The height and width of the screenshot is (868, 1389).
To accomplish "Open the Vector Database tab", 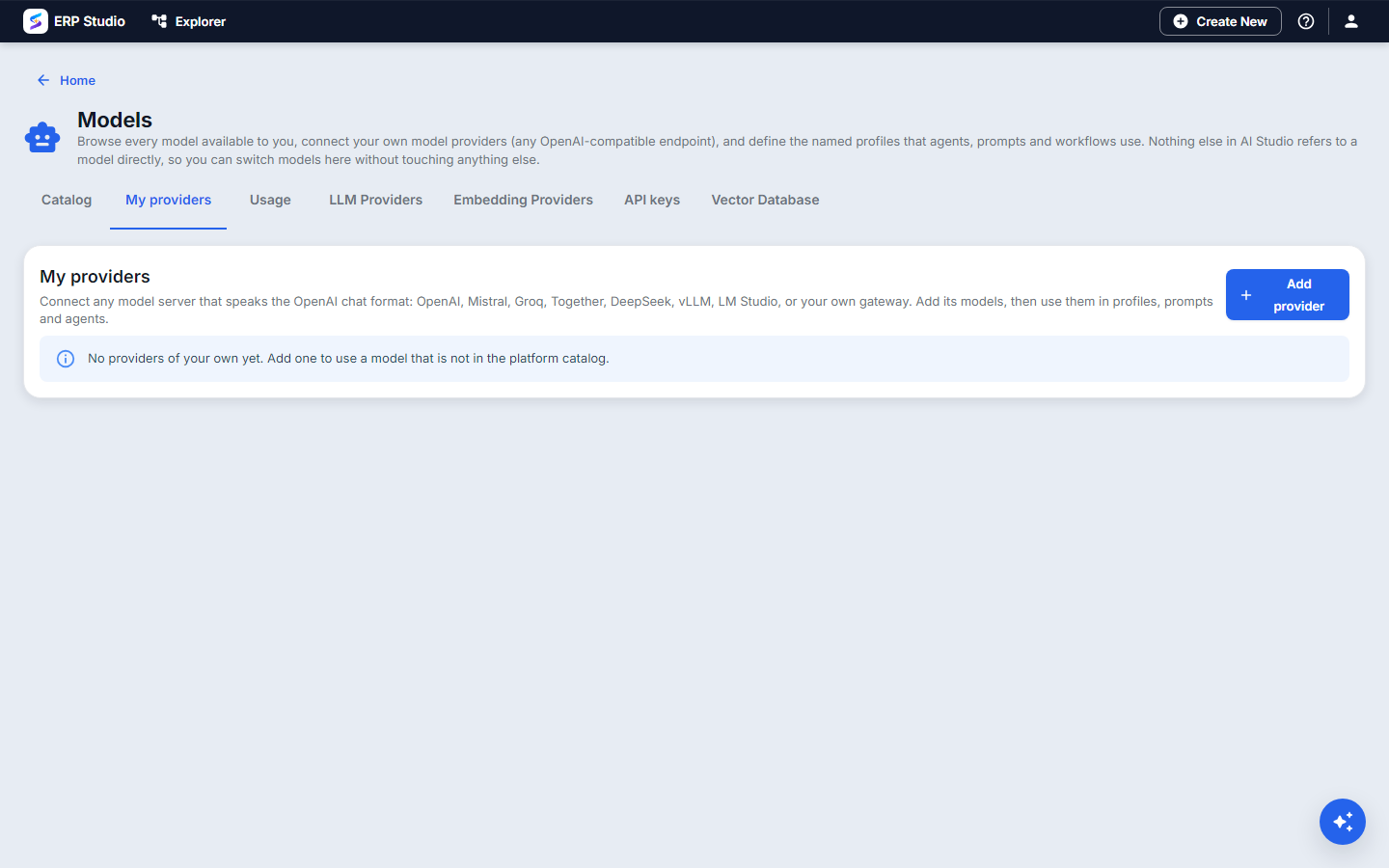I will 765,200.
